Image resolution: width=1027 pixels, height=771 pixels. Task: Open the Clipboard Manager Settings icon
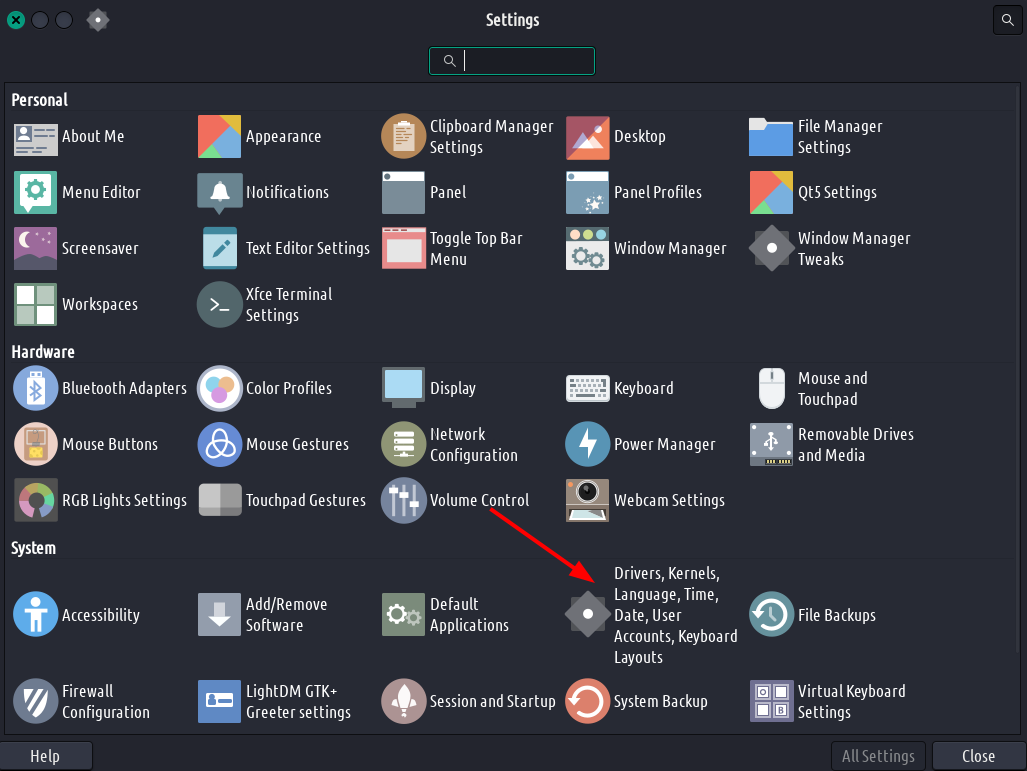click(403, 137)
